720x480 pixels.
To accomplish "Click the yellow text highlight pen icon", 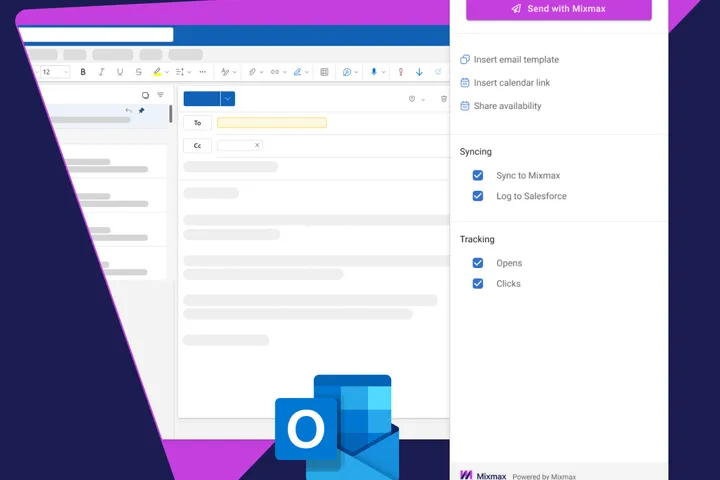I will [x=157, y=72].
